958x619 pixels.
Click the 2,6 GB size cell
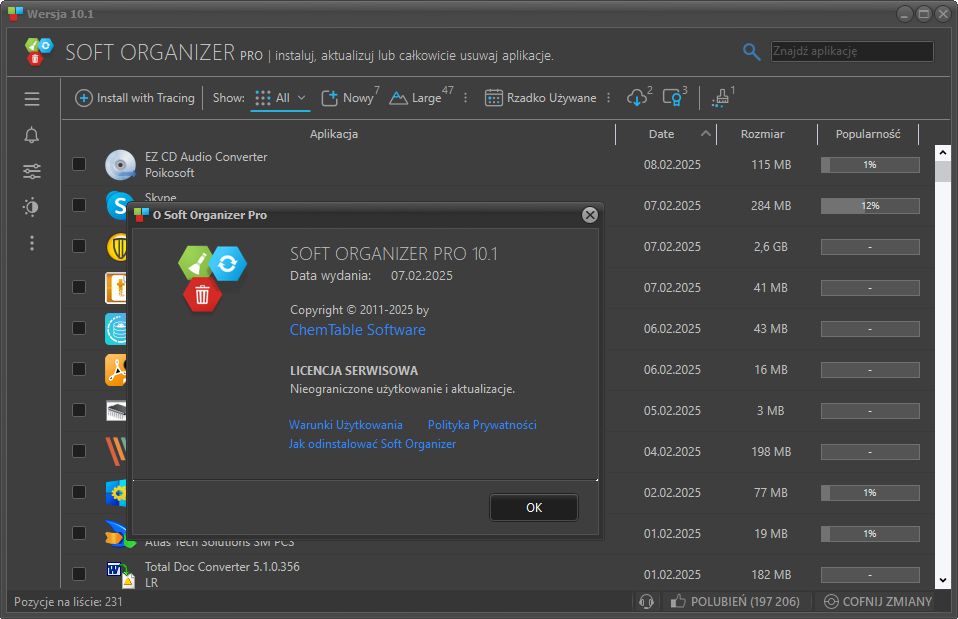tap(770, 247)
